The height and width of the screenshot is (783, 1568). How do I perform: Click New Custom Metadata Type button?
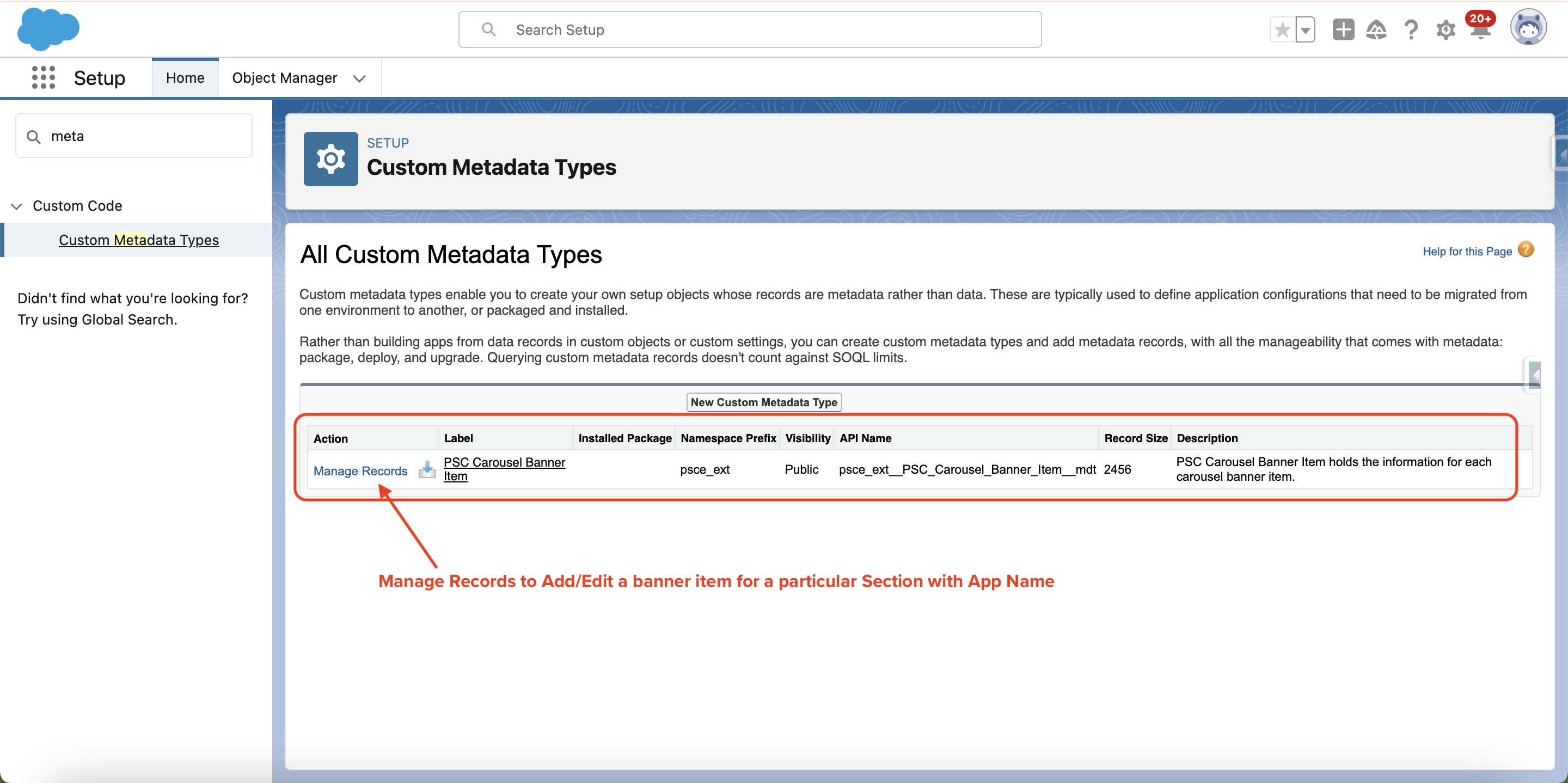(764, 402)
